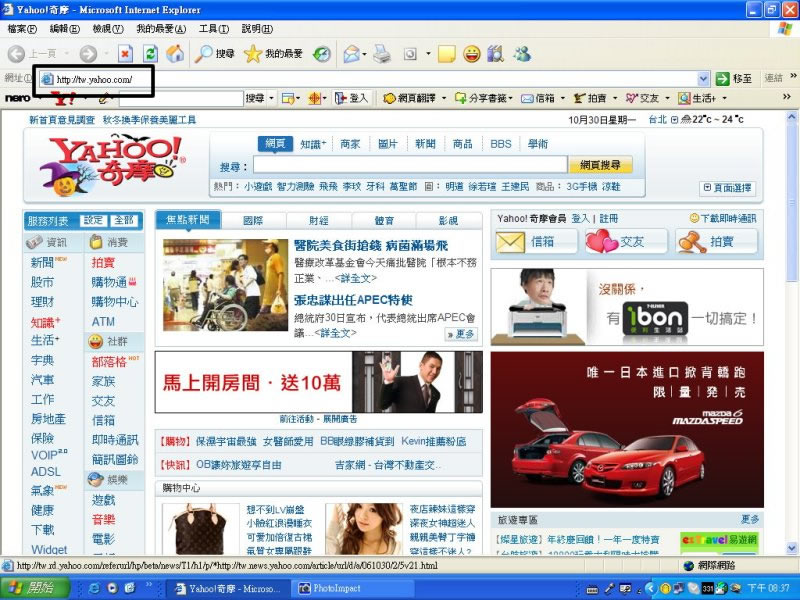Open the 檔案(F) menu
The width and height of the screenshot is (800, 600).
(x=22, y=29)
